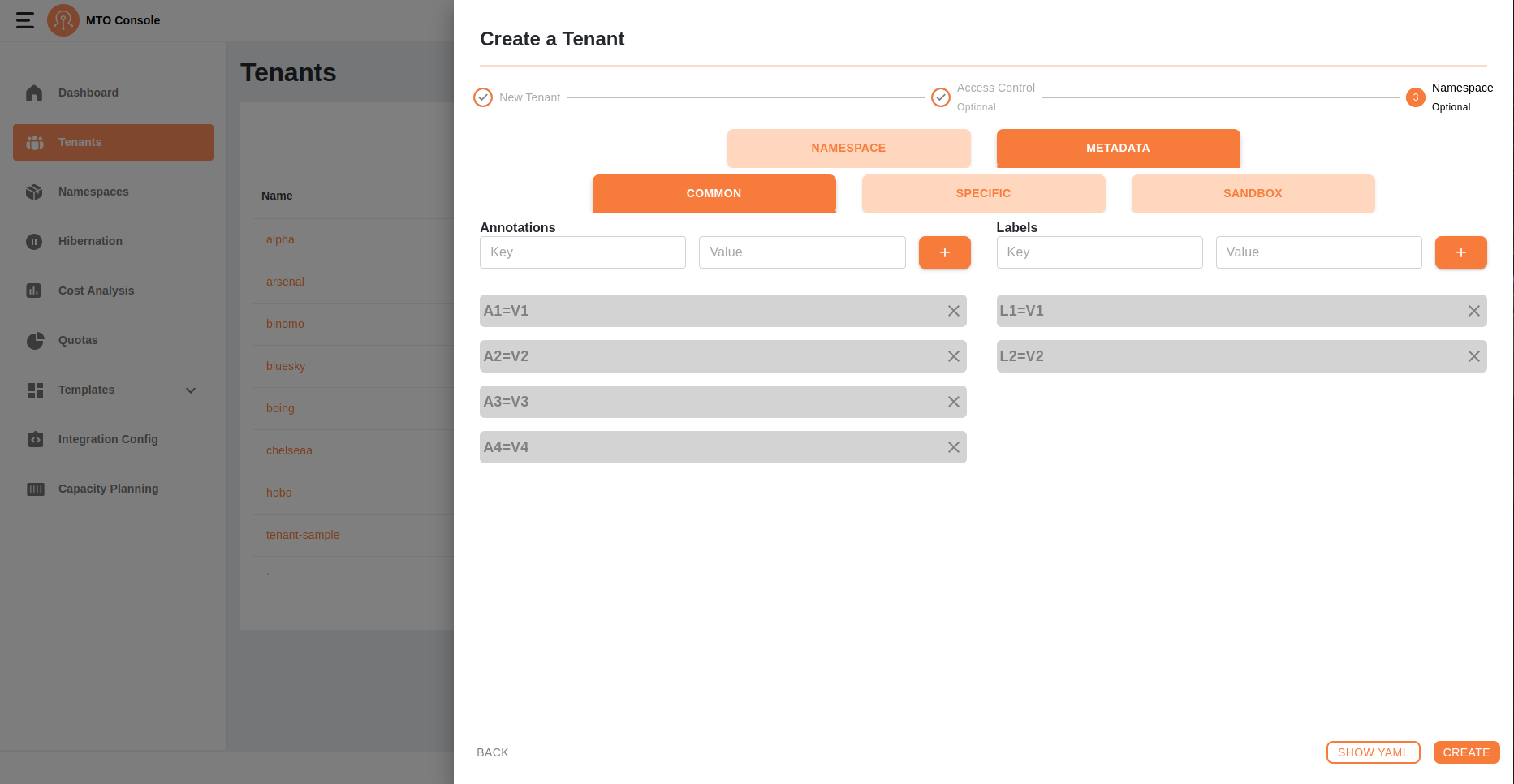Go BACK to previous step

click(493, 752)
